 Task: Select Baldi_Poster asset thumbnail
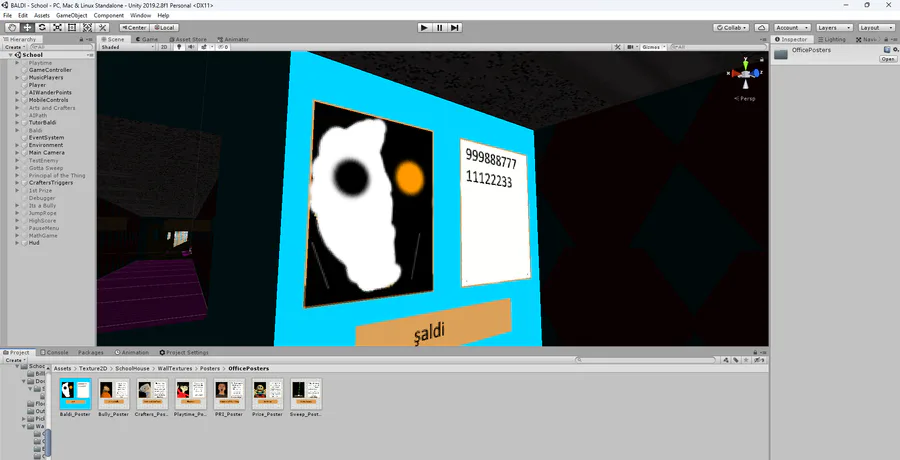pyautogui.click(x=75, y=393)
